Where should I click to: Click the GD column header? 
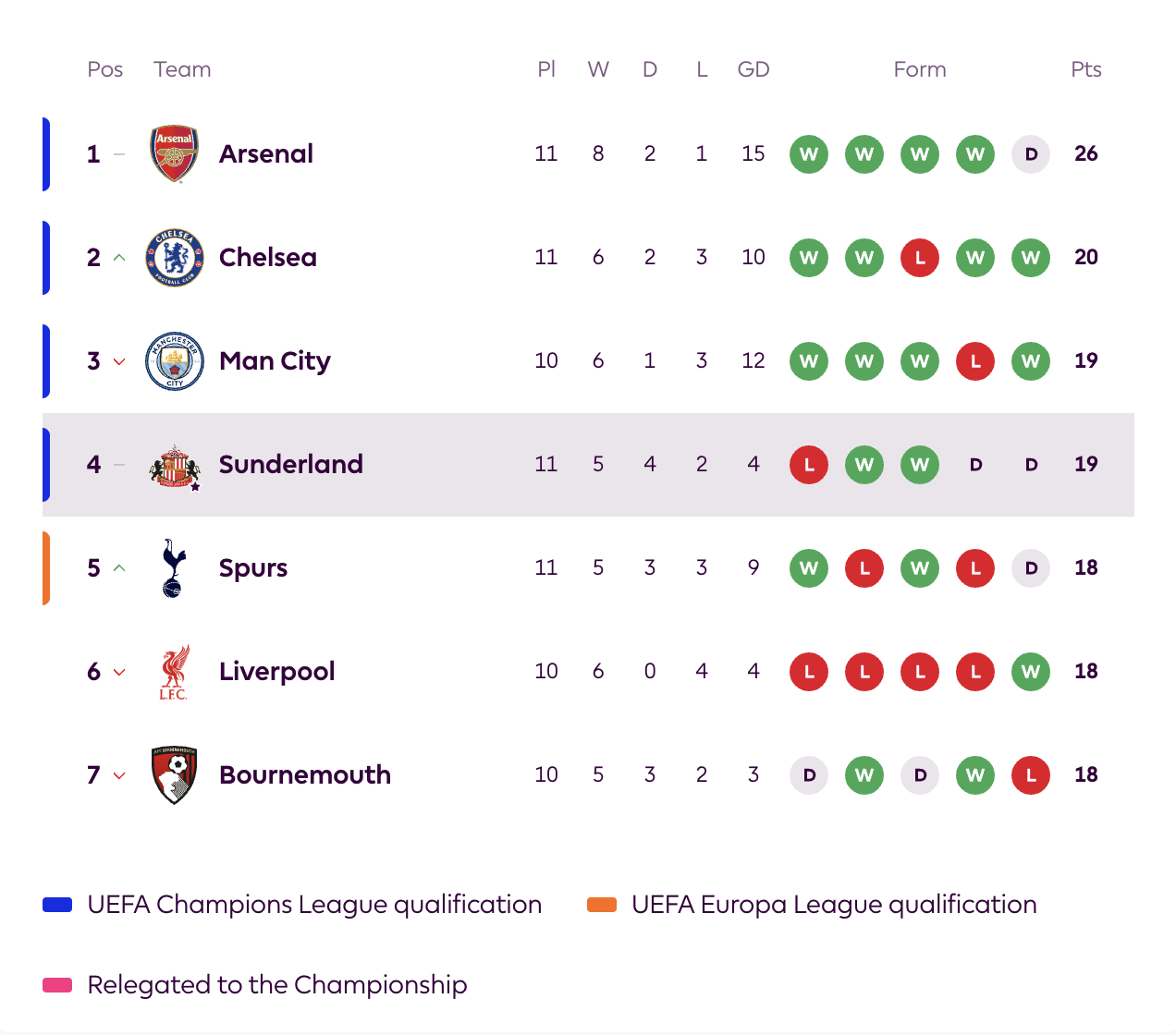(753, 69)
